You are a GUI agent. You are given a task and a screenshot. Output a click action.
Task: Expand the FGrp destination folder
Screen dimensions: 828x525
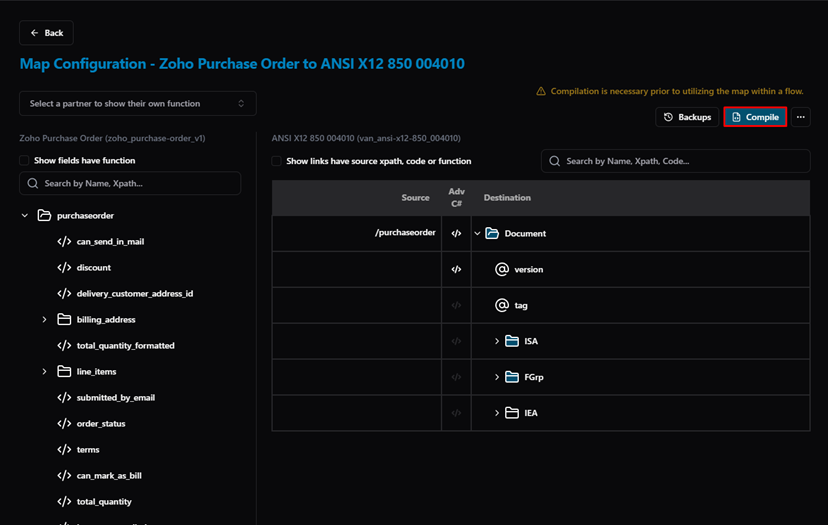(x=497, y=377)
